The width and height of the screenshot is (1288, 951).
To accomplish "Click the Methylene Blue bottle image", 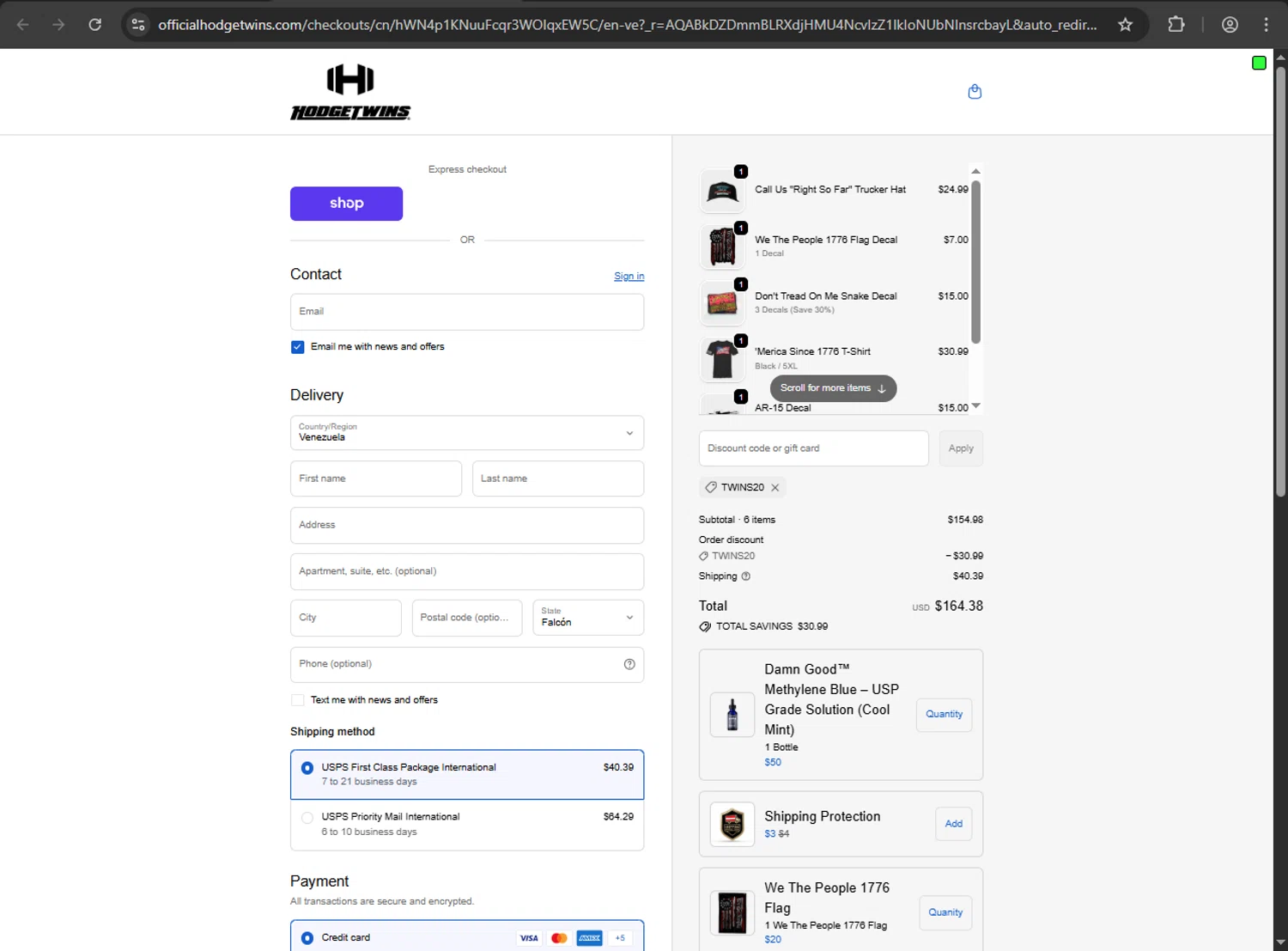I will 732,715.
